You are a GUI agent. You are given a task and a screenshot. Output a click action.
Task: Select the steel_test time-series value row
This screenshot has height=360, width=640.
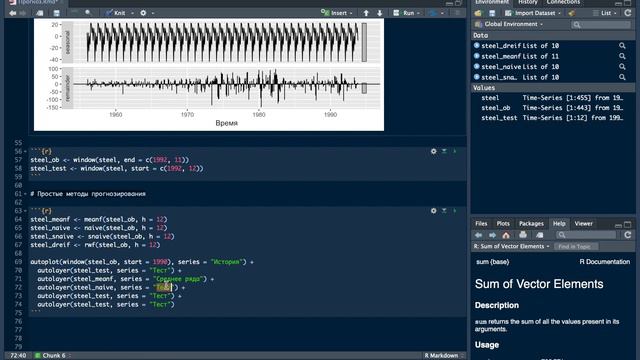(x=553, y=118)
